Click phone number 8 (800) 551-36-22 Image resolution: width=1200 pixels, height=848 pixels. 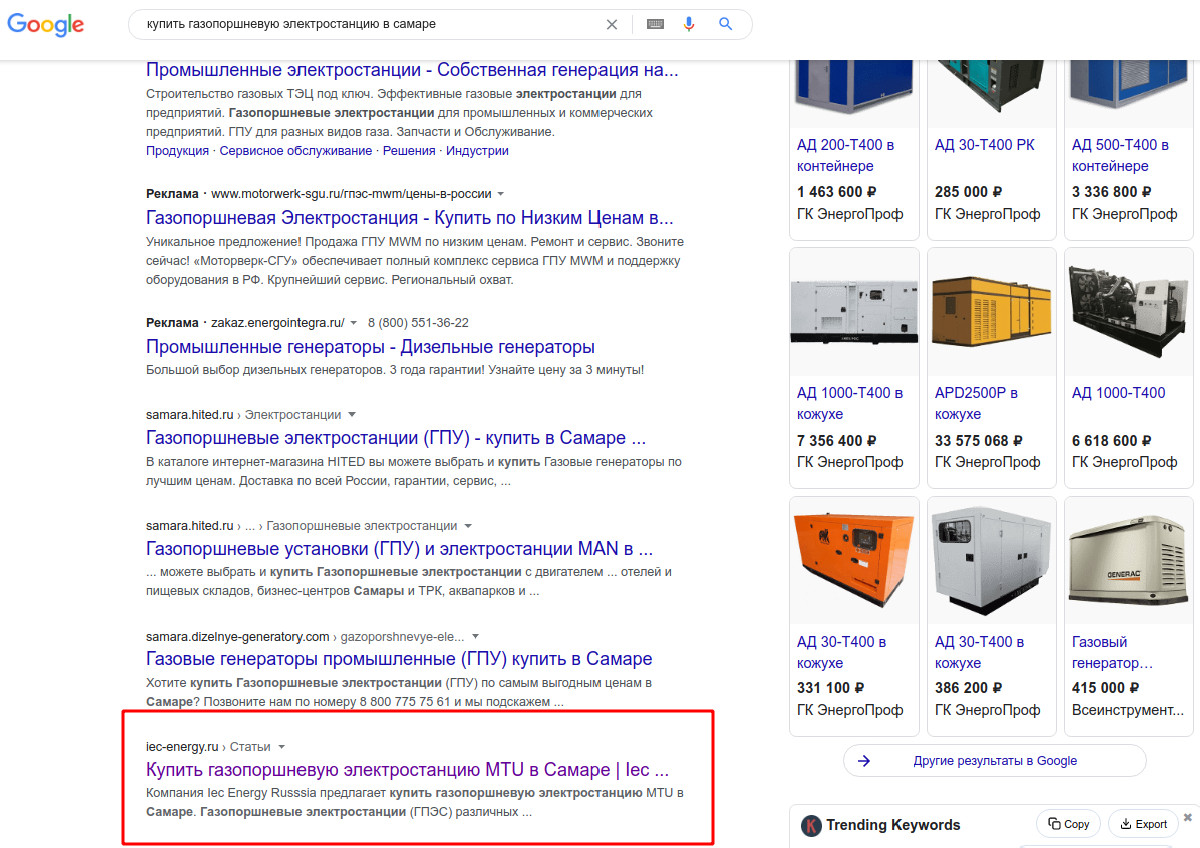tap(418, 323)
